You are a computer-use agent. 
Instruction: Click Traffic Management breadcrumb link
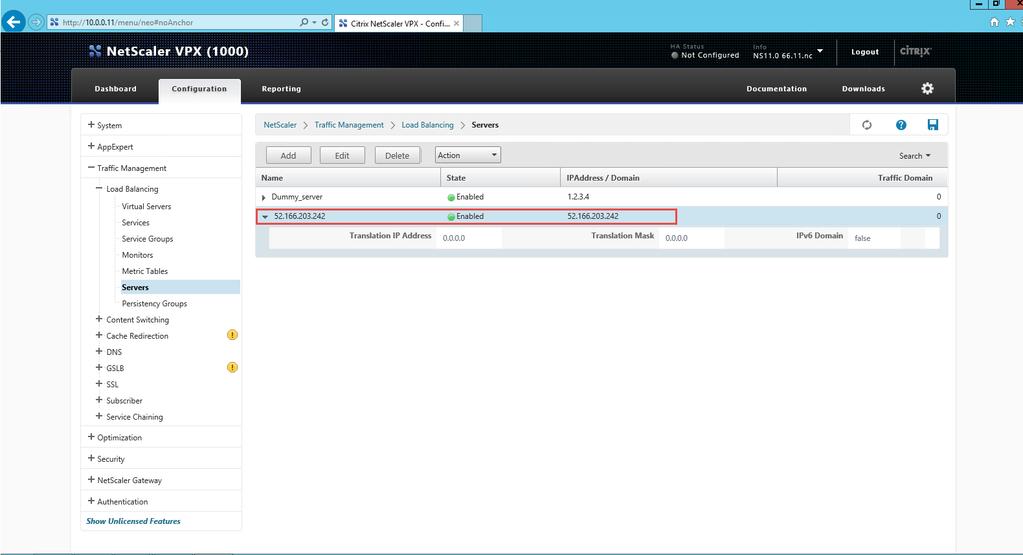click(x=349, y=125)
